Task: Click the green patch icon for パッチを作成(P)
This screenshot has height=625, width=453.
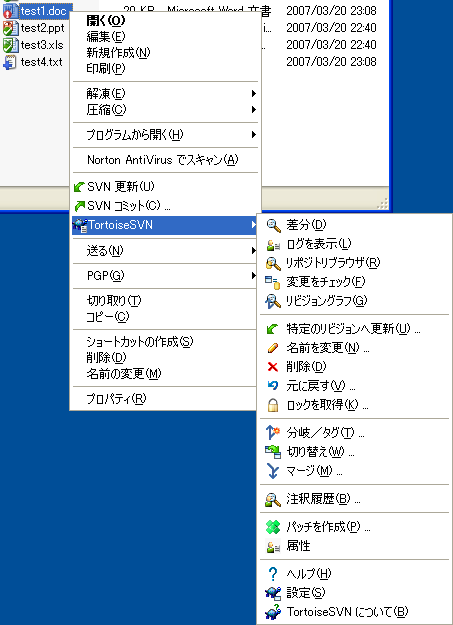Action: (x=273, y=527)
